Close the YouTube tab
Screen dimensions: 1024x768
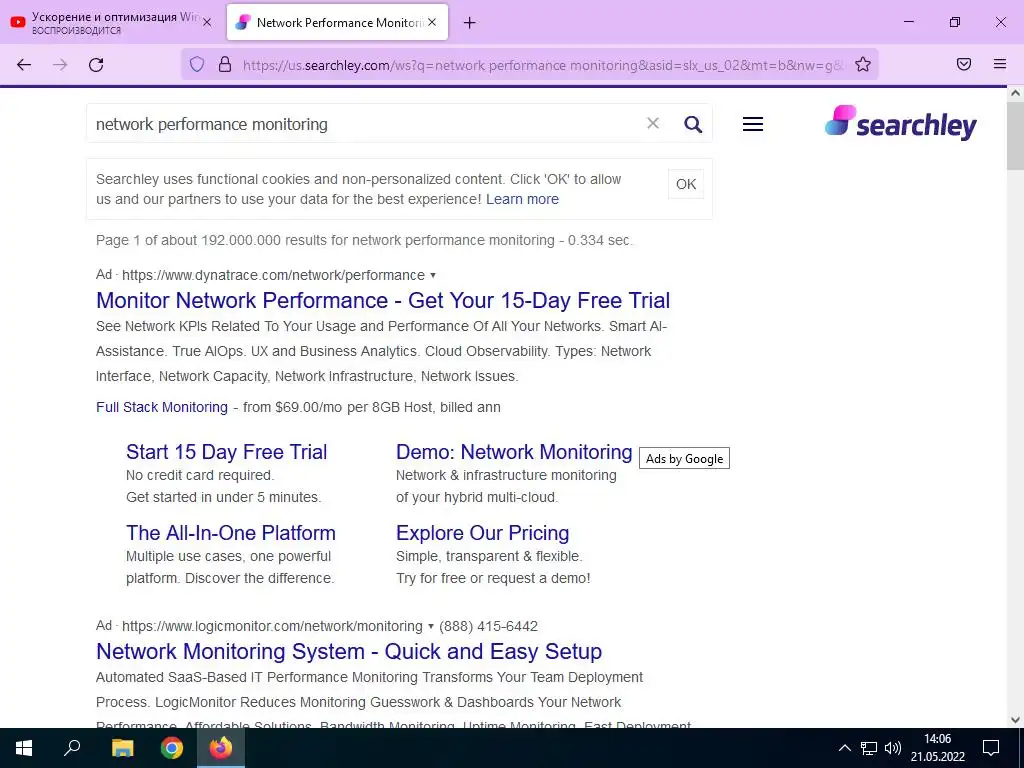[x=207, y=22]
